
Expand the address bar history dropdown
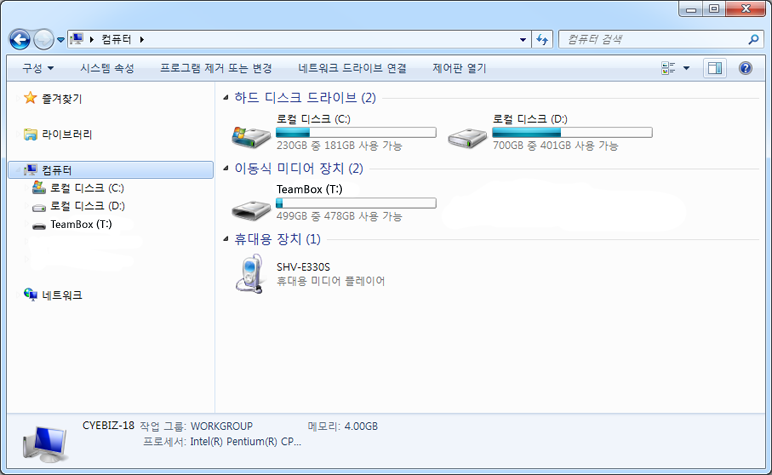point(523,39)
